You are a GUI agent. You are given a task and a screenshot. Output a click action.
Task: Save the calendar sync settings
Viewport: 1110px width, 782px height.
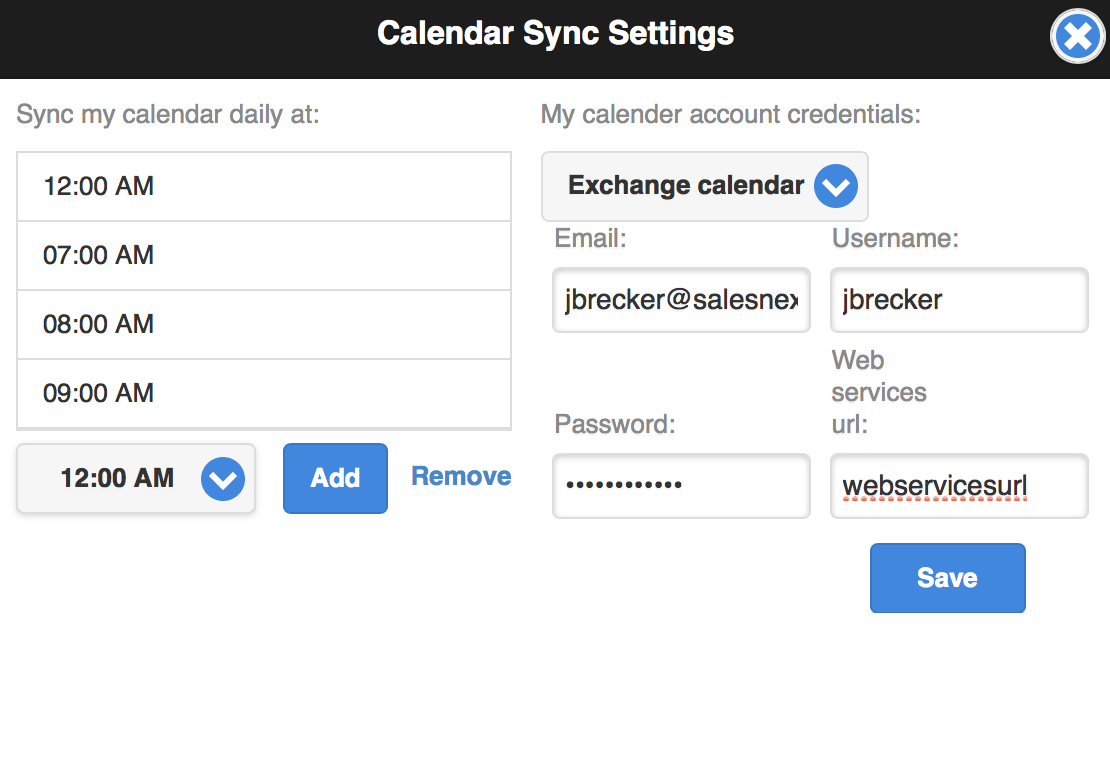point(947,578)
